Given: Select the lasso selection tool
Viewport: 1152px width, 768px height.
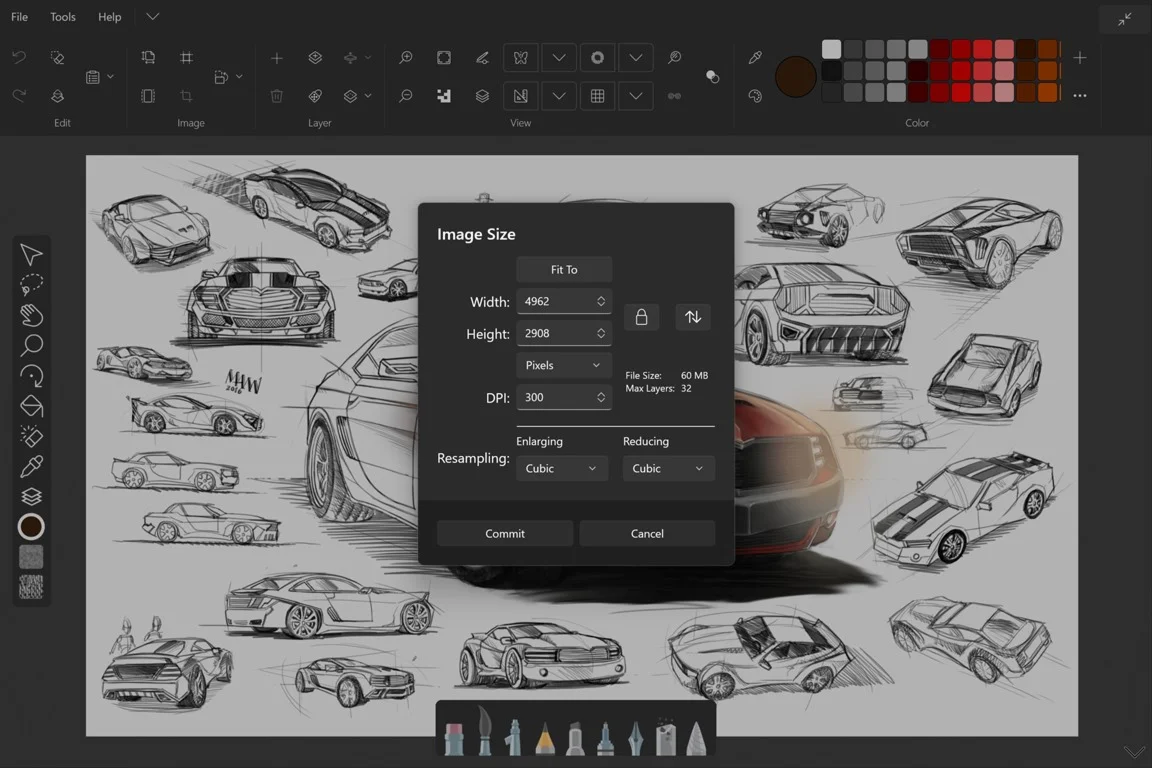Looking at the screenshot, I should click(x=31, y=284).
